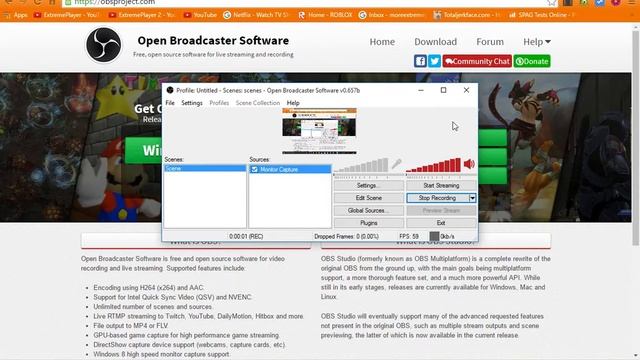Viewport: 640px width, 360px height.
Task: Open the OBS File menu
Action: [x=170, y=103]
